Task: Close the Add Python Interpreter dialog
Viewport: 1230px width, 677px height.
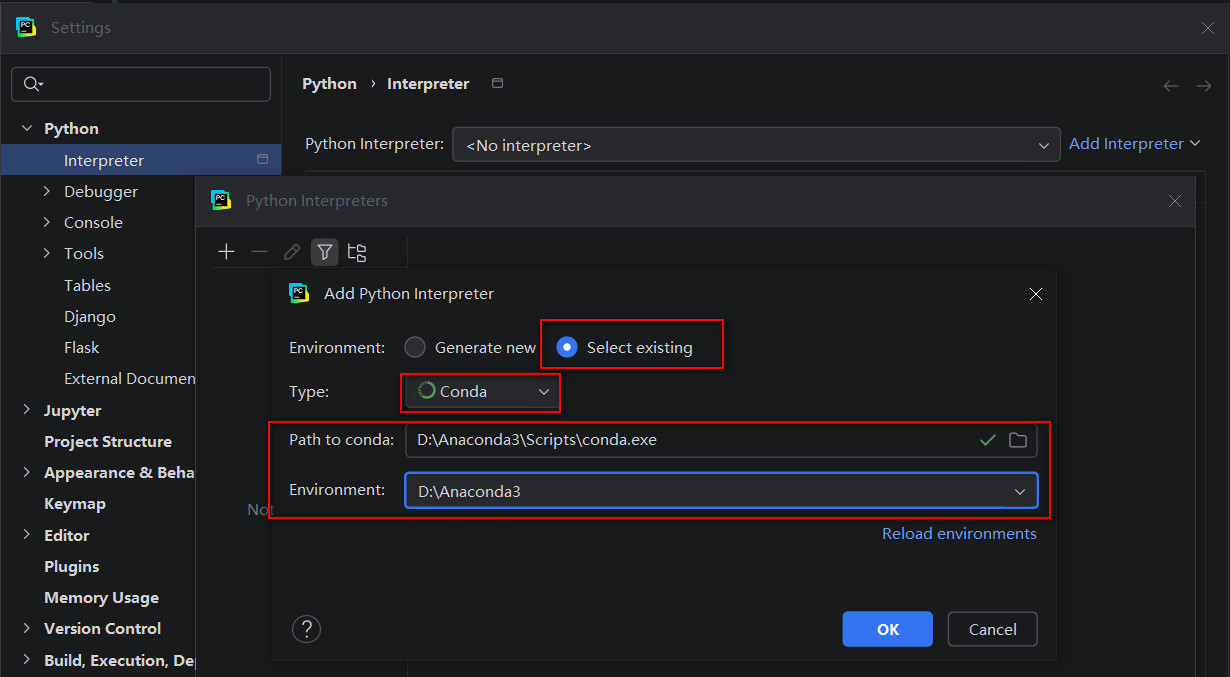Action: coord(1036,294)
